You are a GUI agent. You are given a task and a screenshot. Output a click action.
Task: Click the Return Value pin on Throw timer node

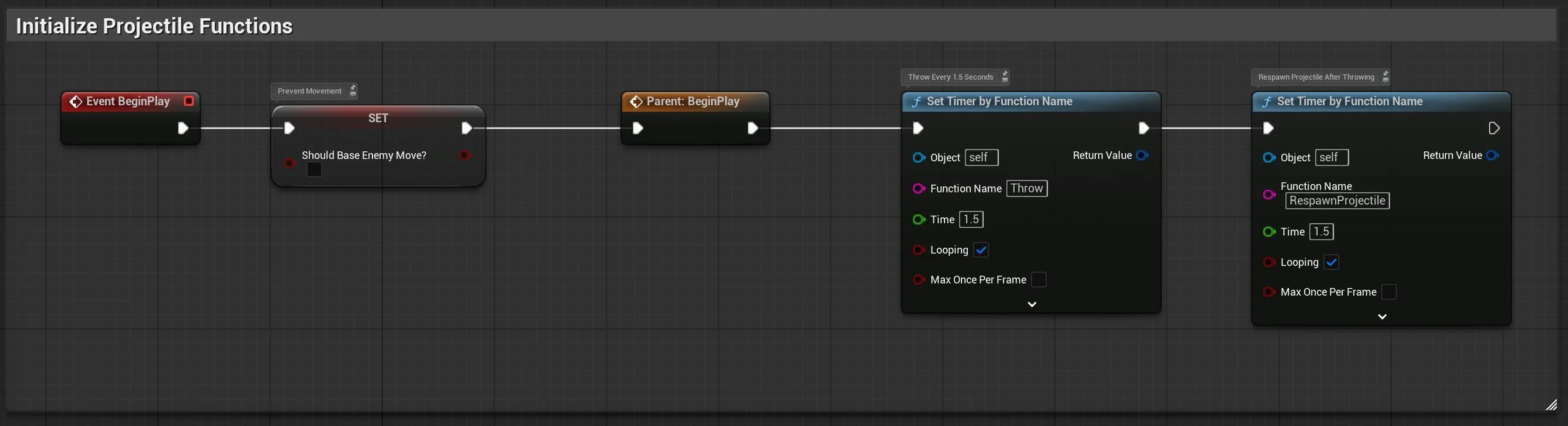(x=1142, y=155)
